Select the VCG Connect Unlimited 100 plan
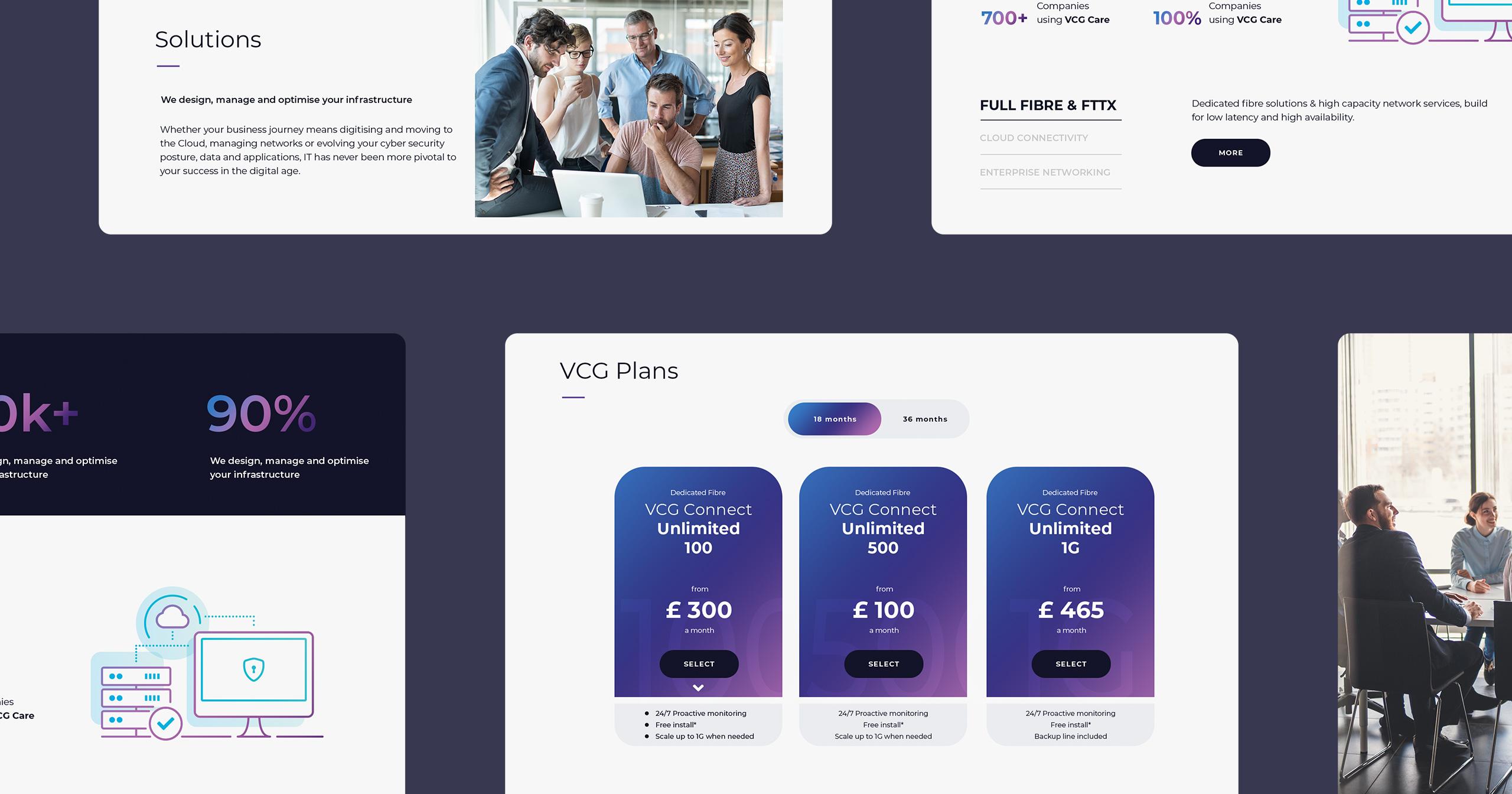The height and width of the screenshot is (794, 1512). [x=698, y=663]
